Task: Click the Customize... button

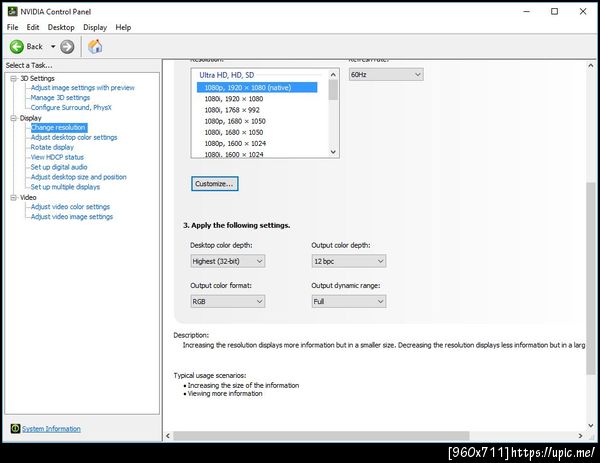Action: (x=215, y=184)
